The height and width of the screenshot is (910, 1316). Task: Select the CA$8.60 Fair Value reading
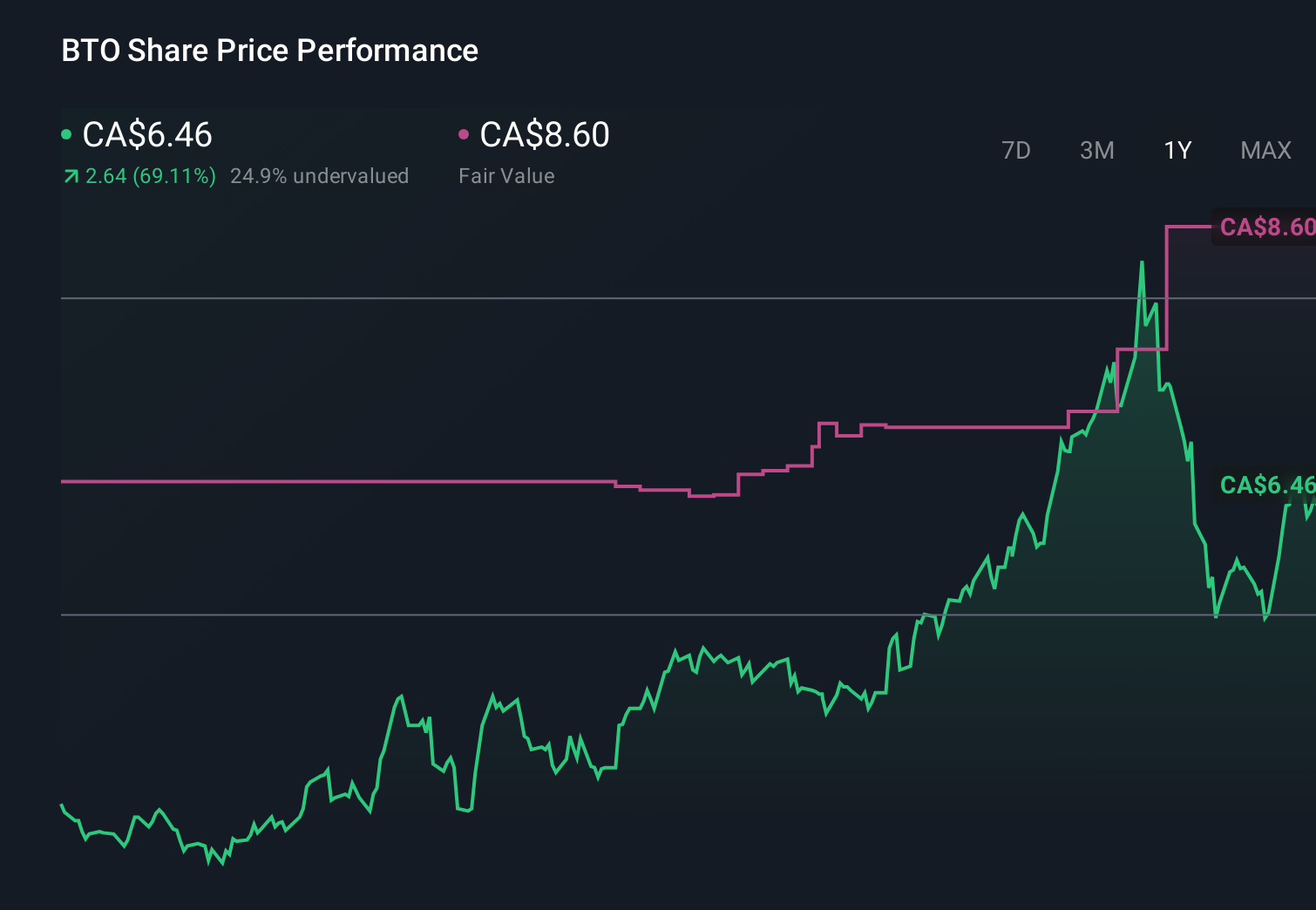coord(545,135)
